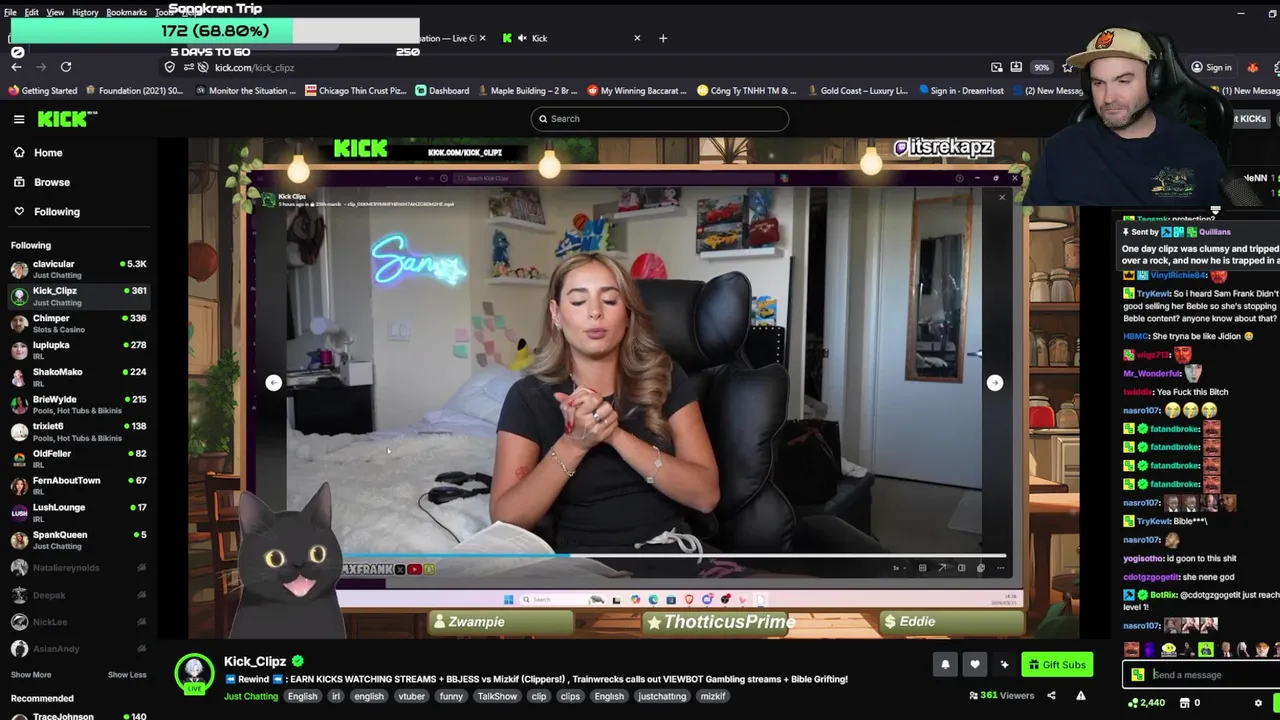
Task: Click the irl tag
Action: click(x=336, y=697)
